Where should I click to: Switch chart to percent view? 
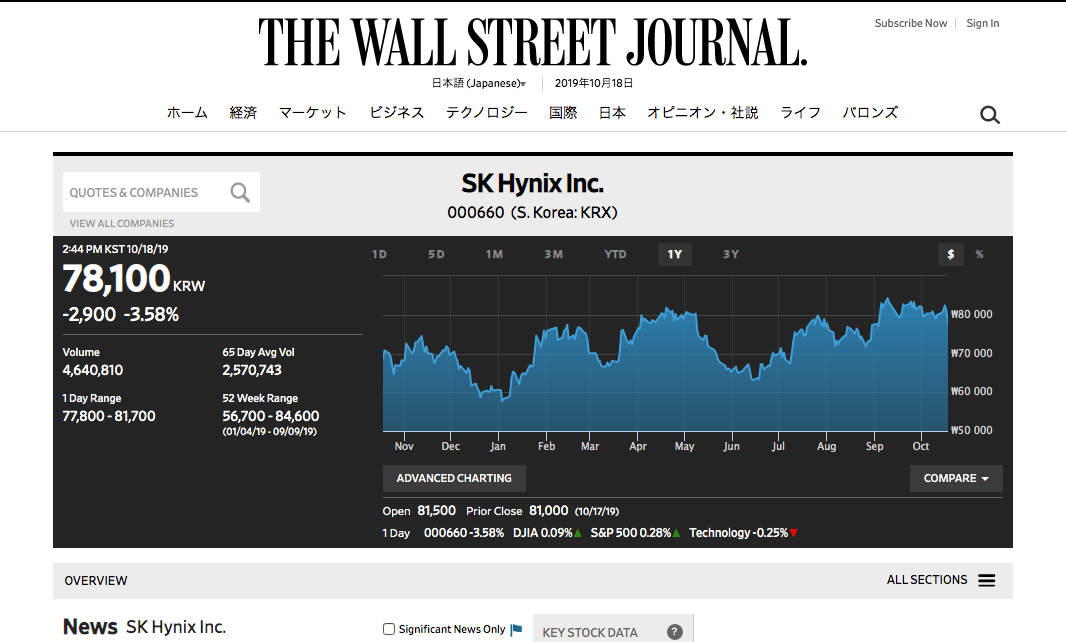click(980, 254)
